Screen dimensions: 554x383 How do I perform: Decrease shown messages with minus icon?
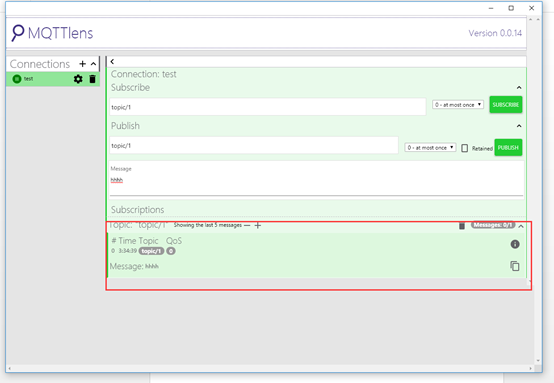247,225
